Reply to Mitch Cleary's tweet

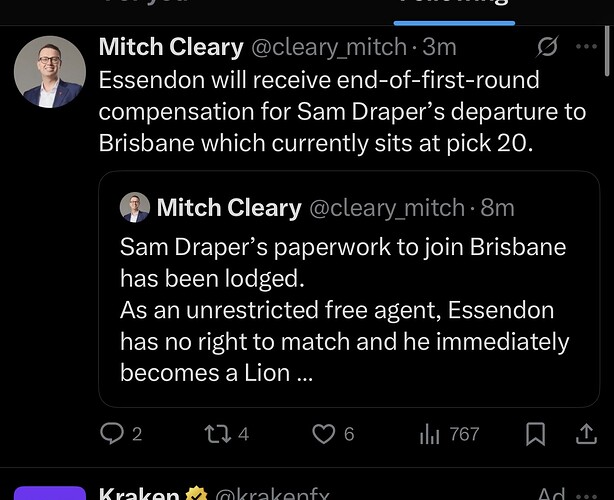coord(113,434)
